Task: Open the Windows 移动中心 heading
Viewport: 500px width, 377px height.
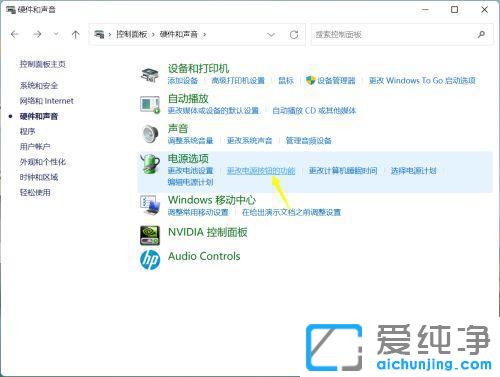Action: 212,200
